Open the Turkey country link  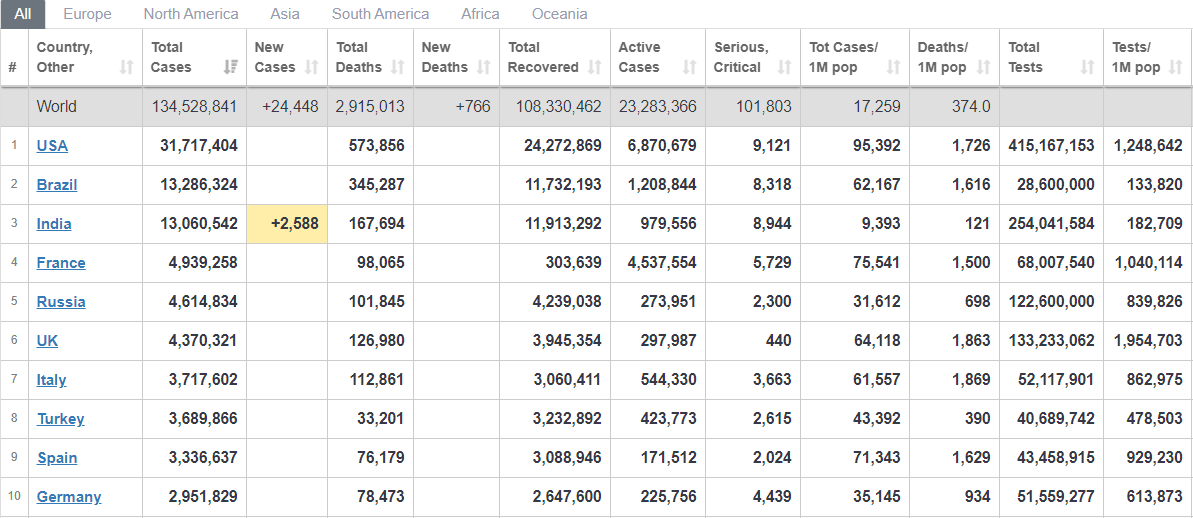60,418
